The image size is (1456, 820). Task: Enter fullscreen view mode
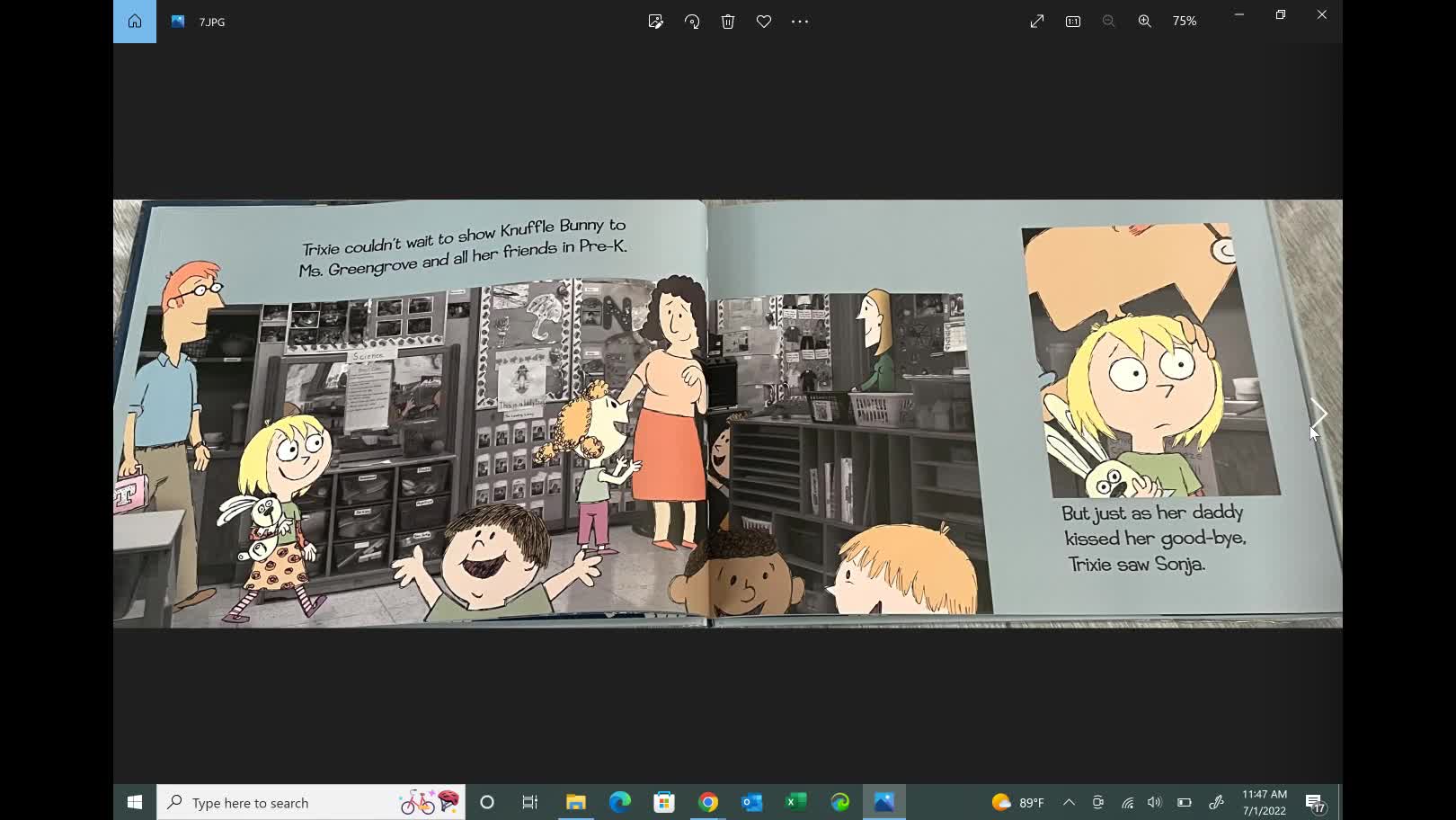pyautogui.click(x=1036, y=21)
